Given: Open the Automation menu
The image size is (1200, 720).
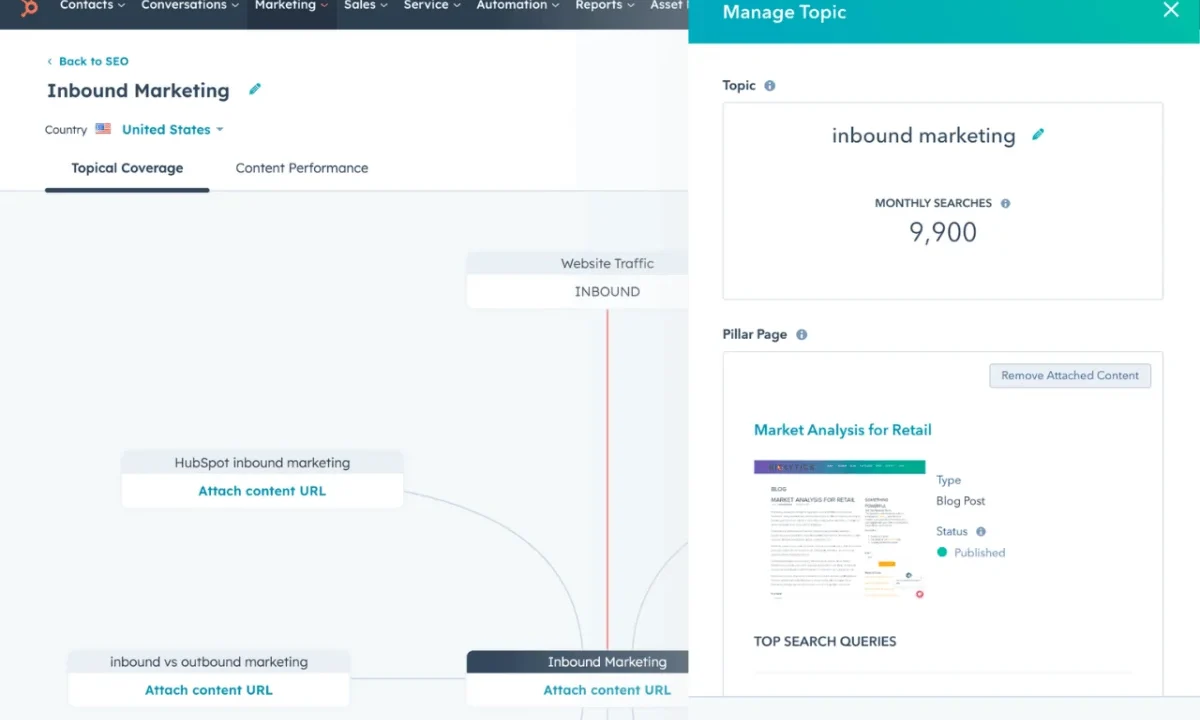Looking at the screenshot, I should (x=518, y=6).
